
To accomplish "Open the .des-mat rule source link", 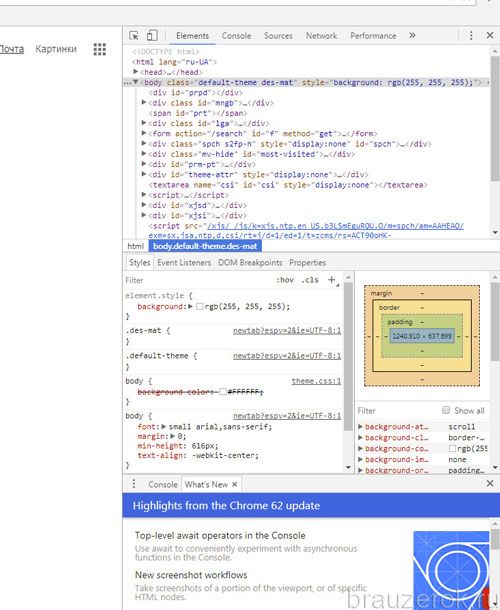I will [x=287, y=331].
